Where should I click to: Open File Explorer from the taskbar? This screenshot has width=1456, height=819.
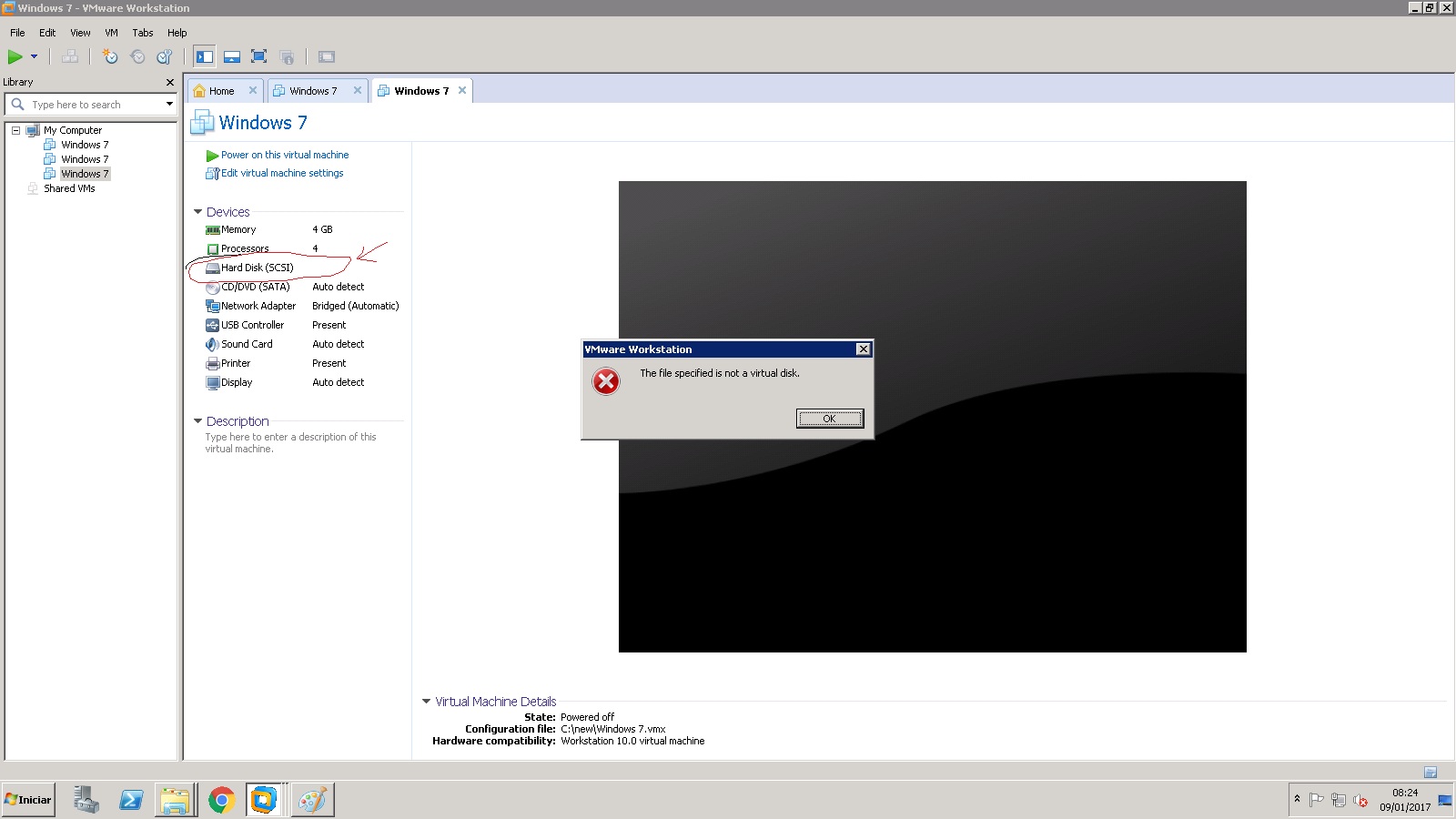(x=175, y=800)
